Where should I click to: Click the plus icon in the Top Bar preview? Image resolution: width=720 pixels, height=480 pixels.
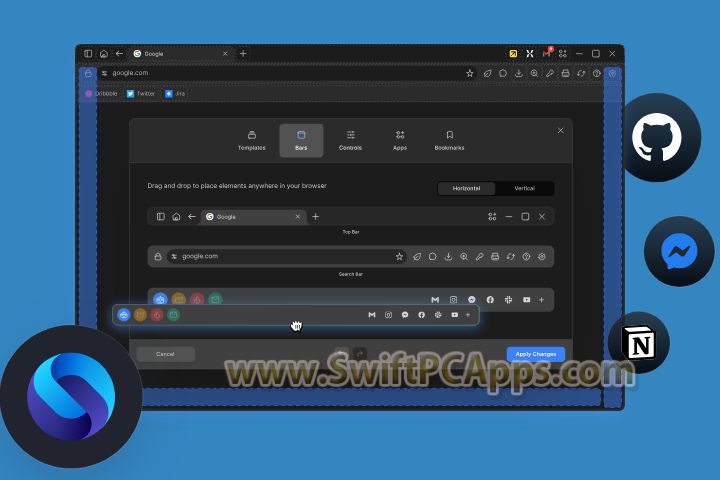click(315, 217)
